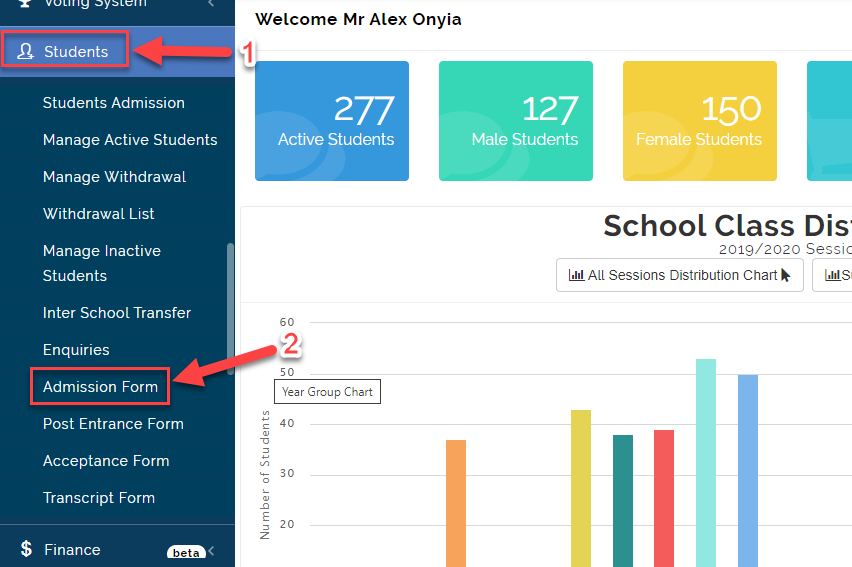Screen dimensions: 852x567
Task: Open Students Admission page
Action: click(x=114, y=103)
